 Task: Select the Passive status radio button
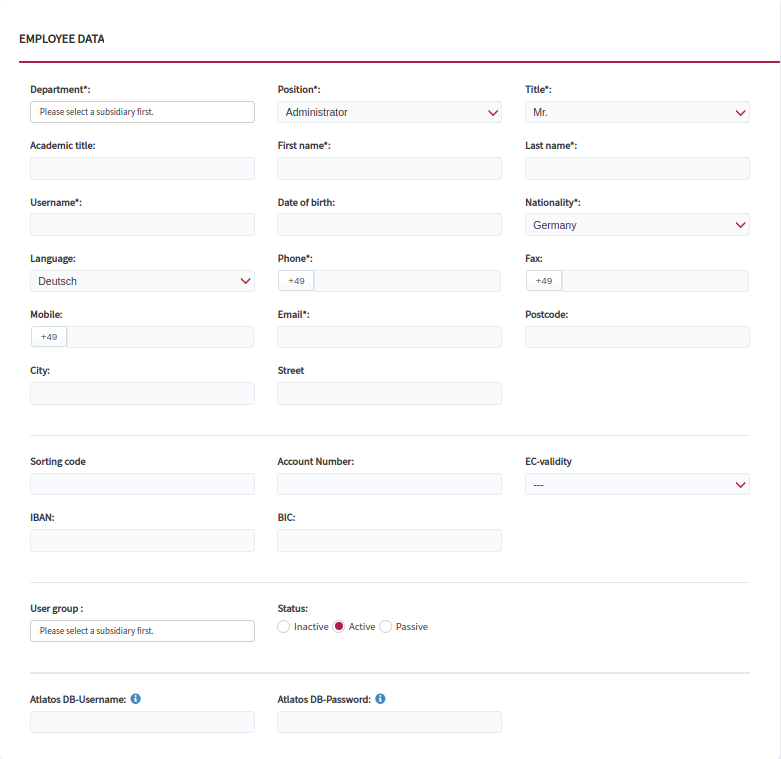386,627
